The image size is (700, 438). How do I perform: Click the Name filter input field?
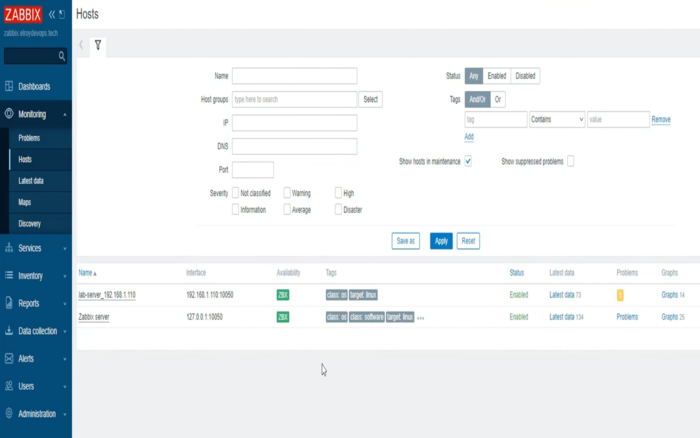pos(295,76)
